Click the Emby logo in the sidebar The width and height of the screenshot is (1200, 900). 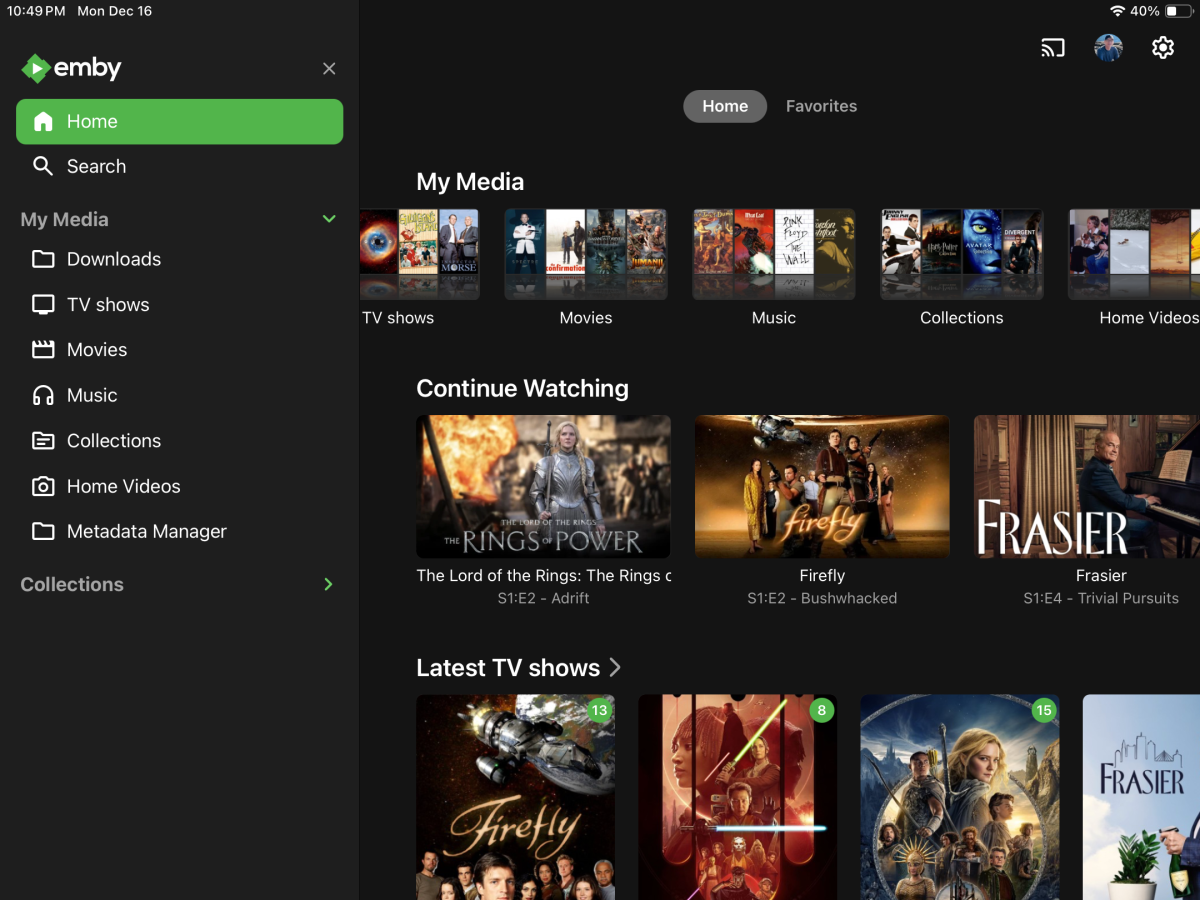click(71, 68)
